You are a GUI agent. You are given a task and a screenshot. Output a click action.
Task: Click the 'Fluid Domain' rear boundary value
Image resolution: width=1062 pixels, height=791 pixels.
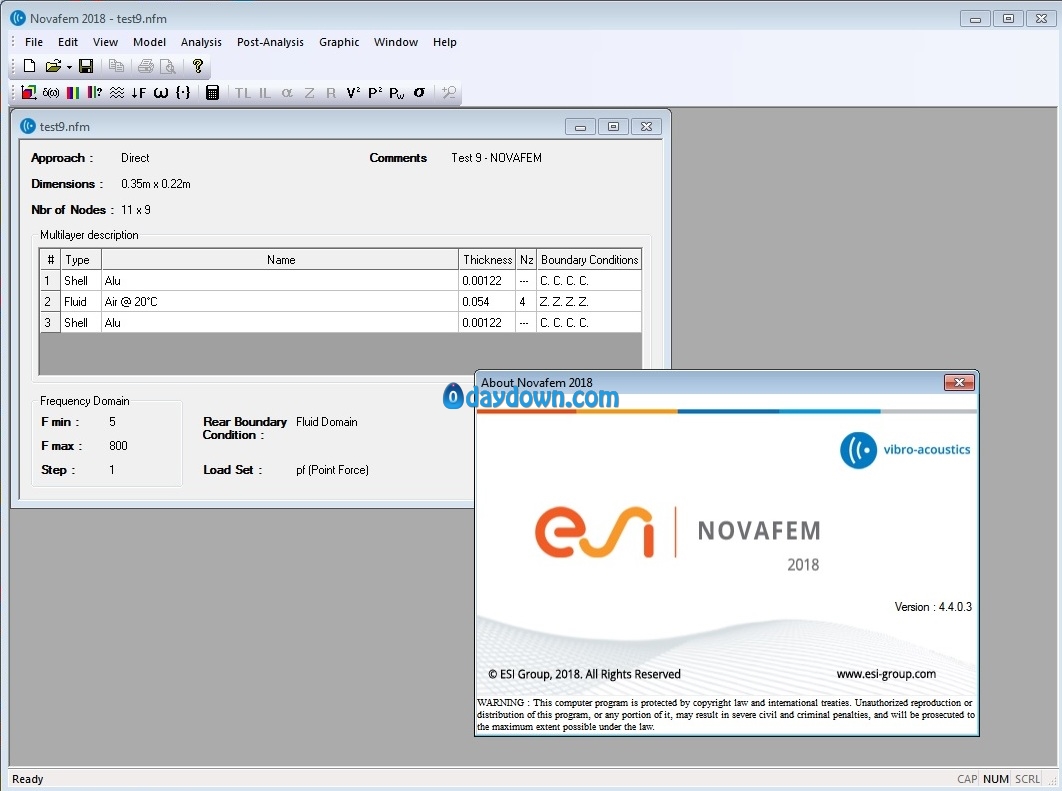pos(326,422)
